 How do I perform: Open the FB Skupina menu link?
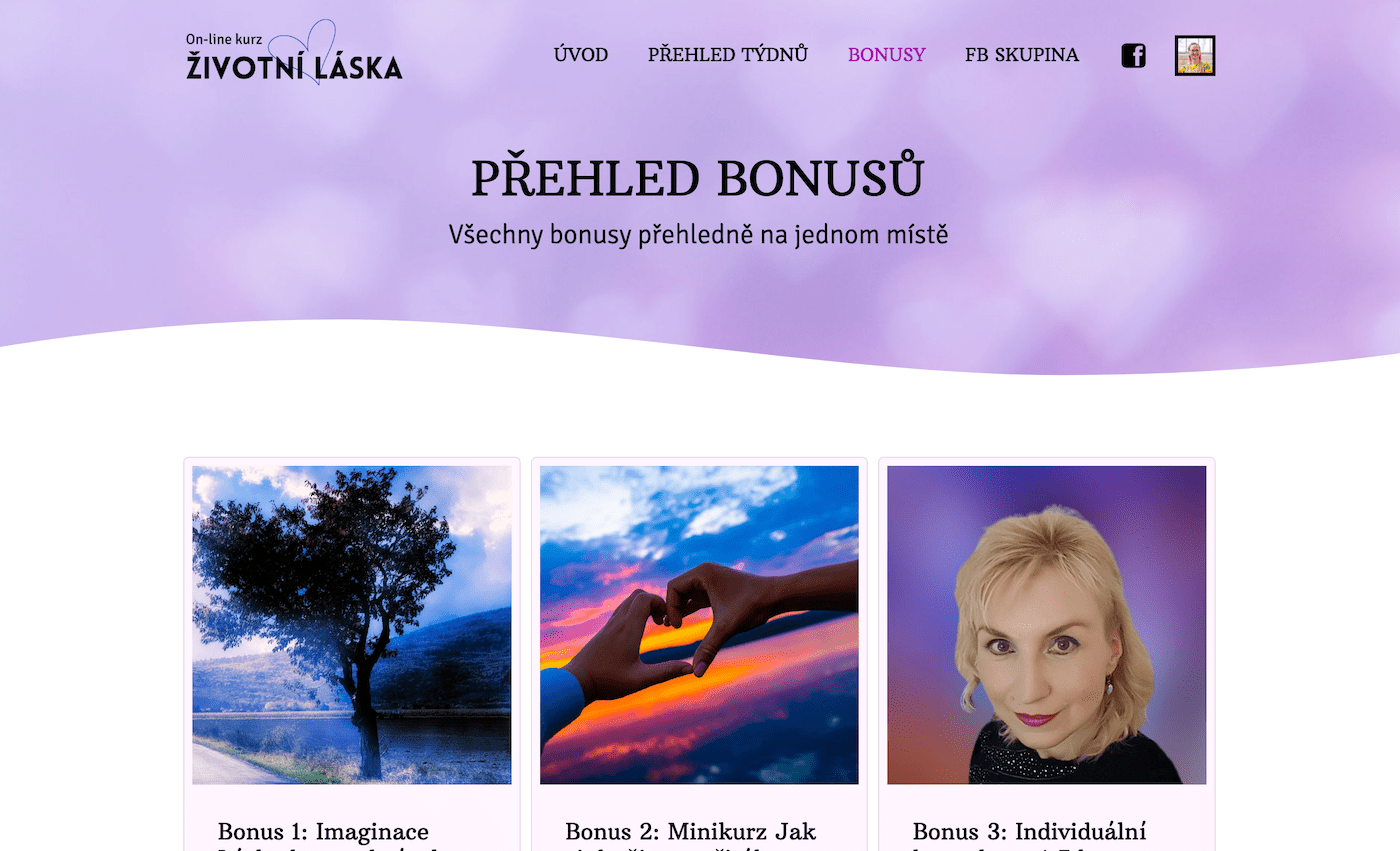(x=1022, y=55)
